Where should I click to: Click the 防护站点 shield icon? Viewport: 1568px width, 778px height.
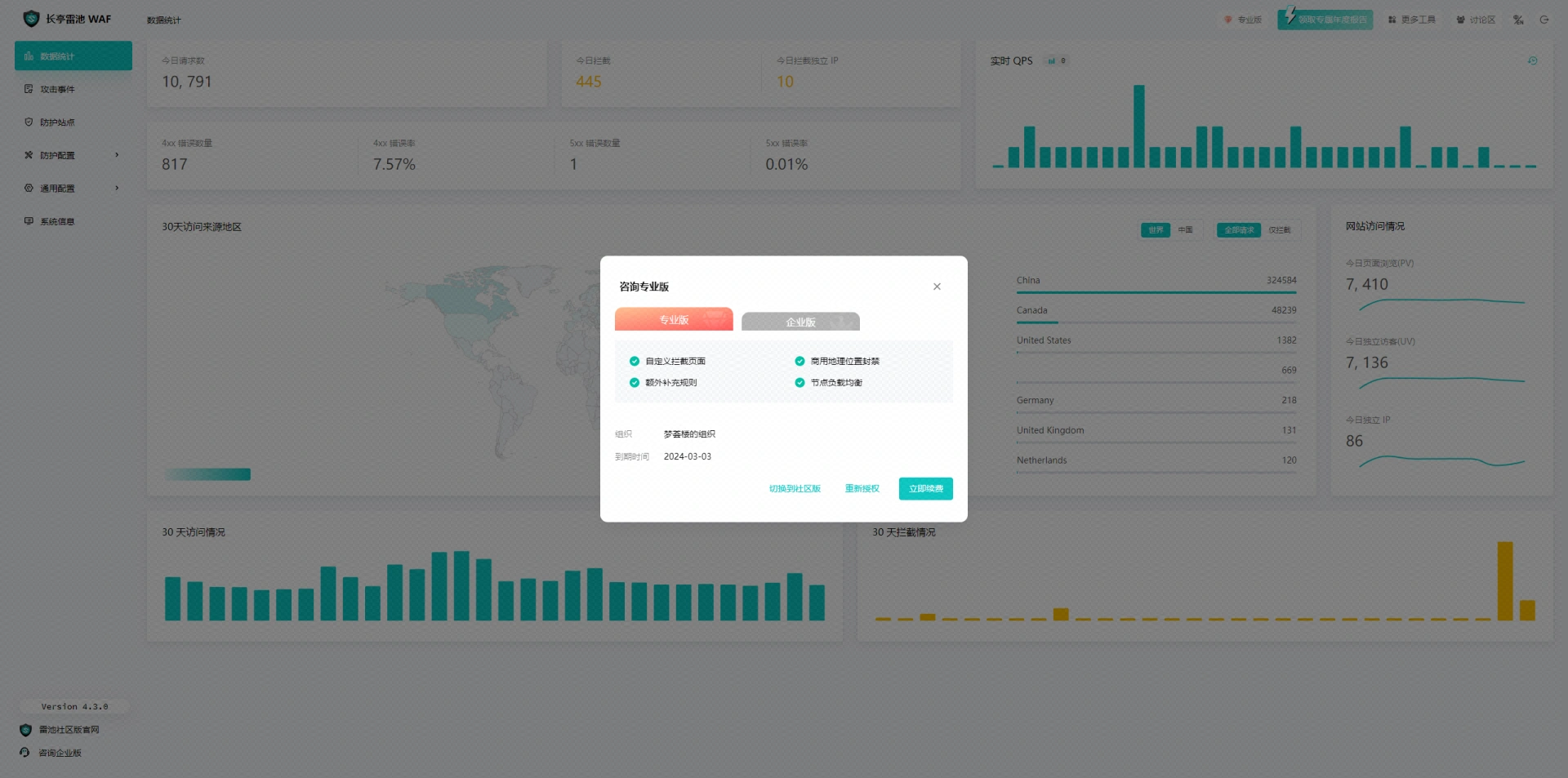(x=29, y=122)
